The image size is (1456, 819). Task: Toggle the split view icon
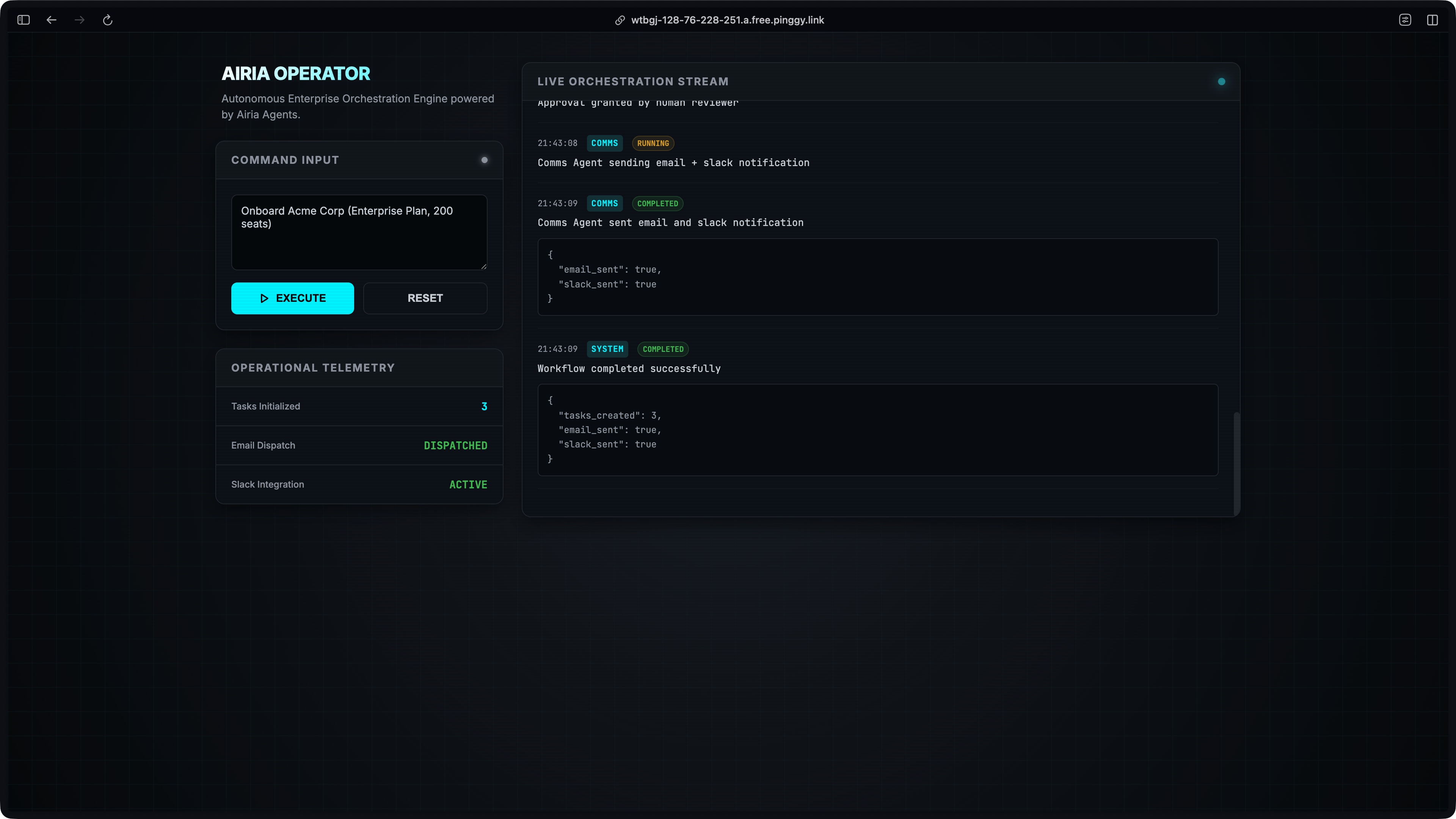(x=1432, y=20)
